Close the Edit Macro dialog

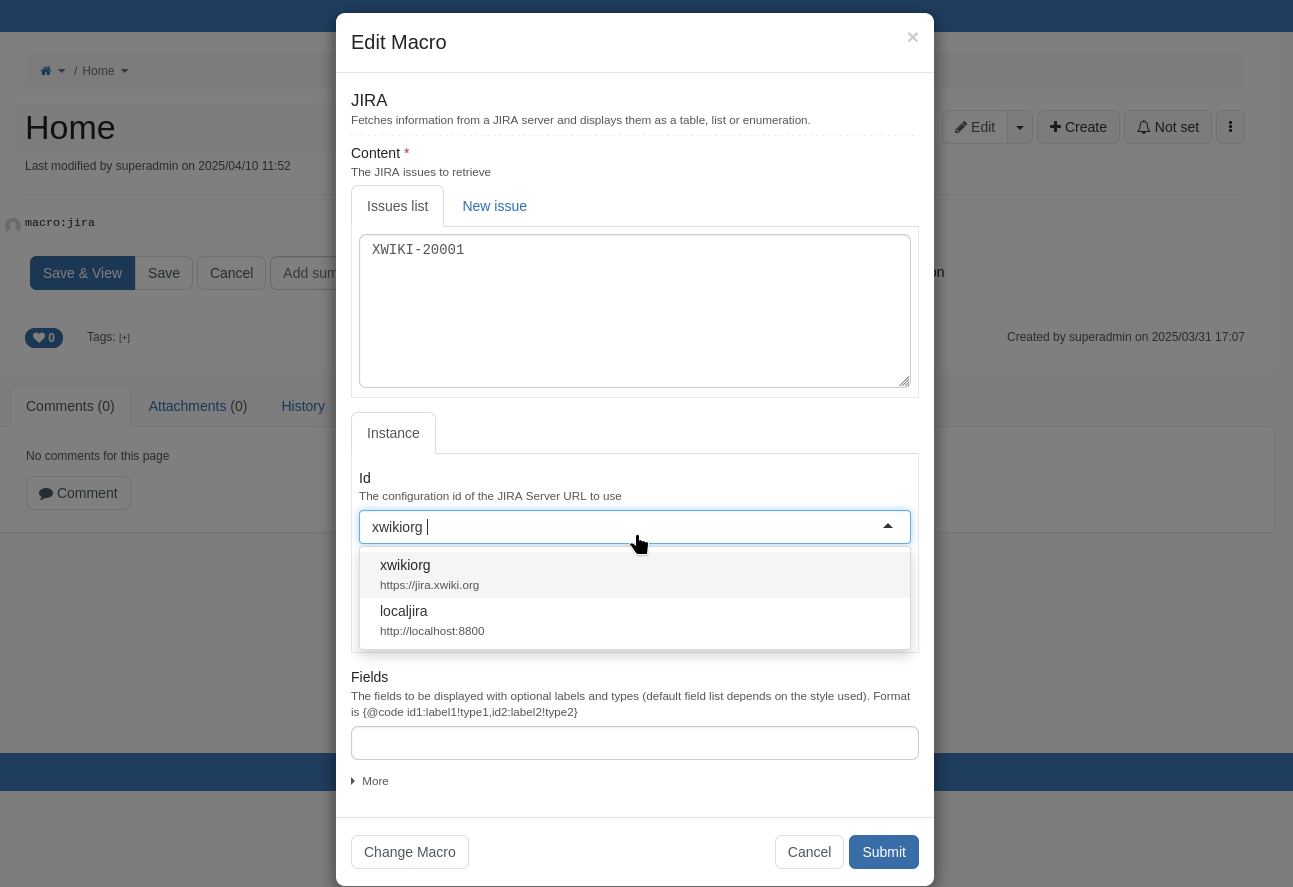912,37
